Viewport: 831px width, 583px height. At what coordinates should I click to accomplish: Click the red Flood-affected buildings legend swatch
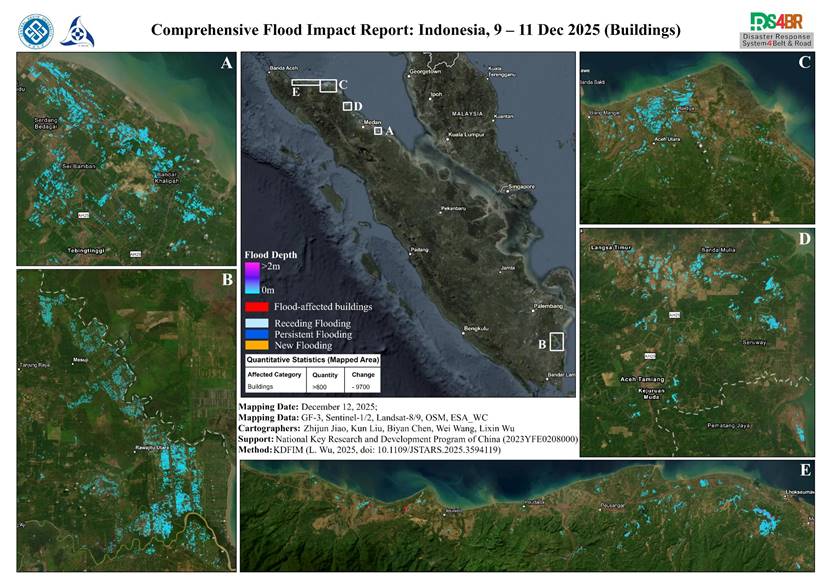pyautogui.click(x=257, y=306)
